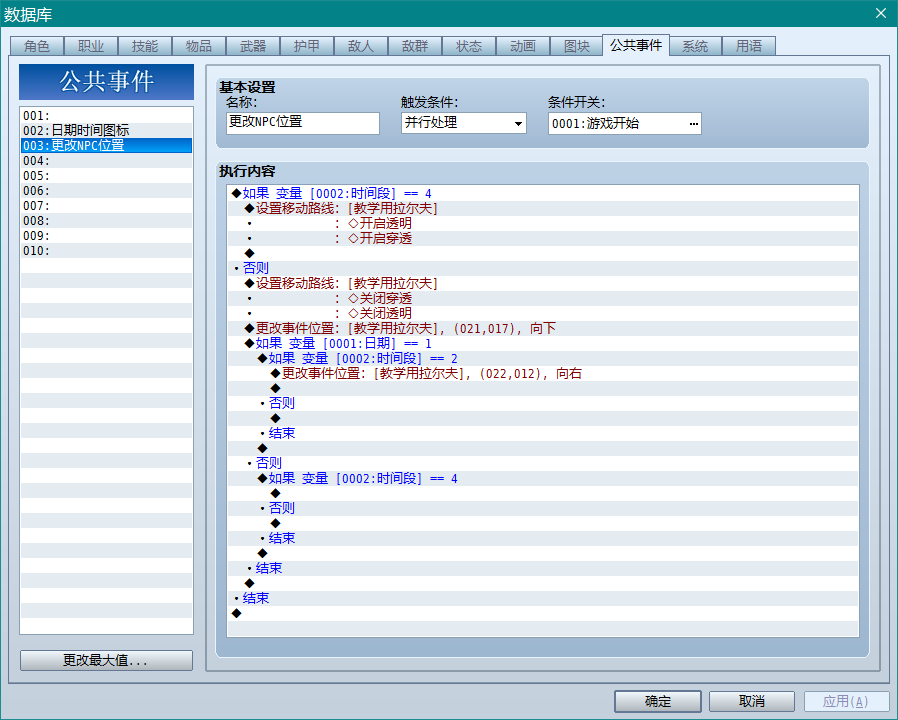Select list entry 002:日期时间图标

pos(107,131)
